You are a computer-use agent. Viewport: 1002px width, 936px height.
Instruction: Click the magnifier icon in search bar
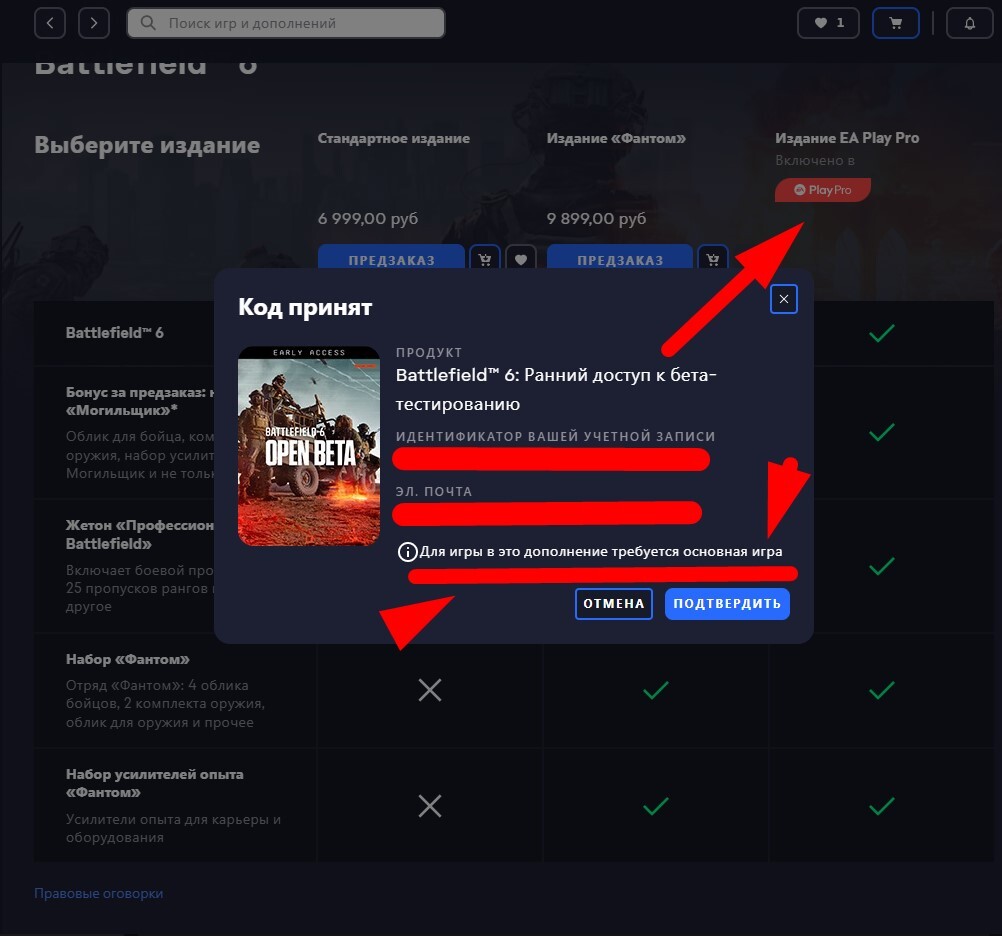click(148, 23)
